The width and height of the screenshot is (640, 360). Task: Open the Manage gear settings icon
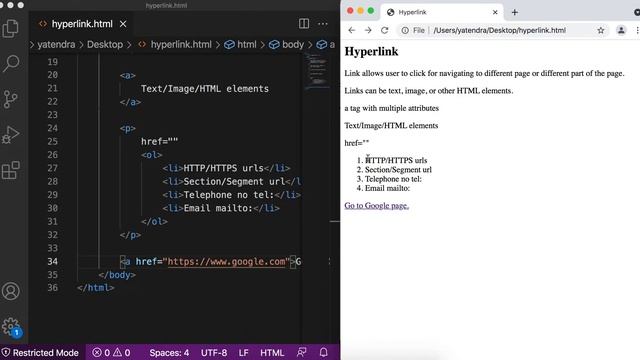coord(11,327)
